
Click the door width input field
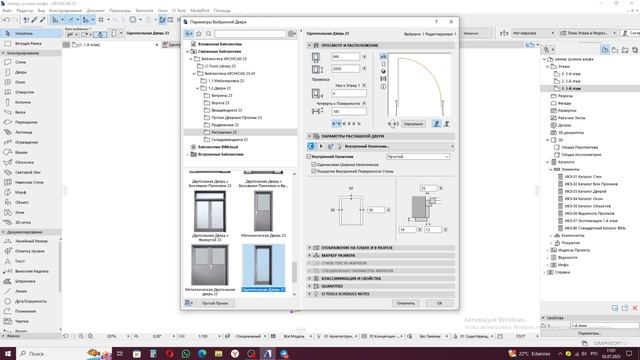345,57
